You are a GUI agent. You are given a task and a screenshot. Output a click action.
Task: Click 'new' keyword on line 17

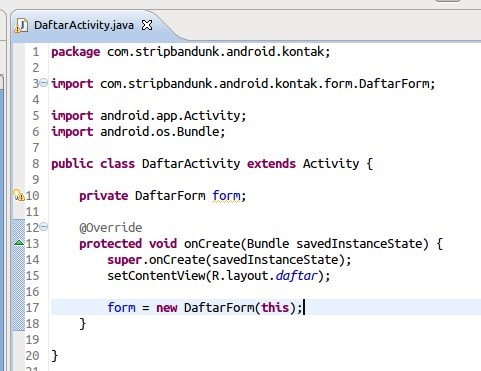point(167,308)
